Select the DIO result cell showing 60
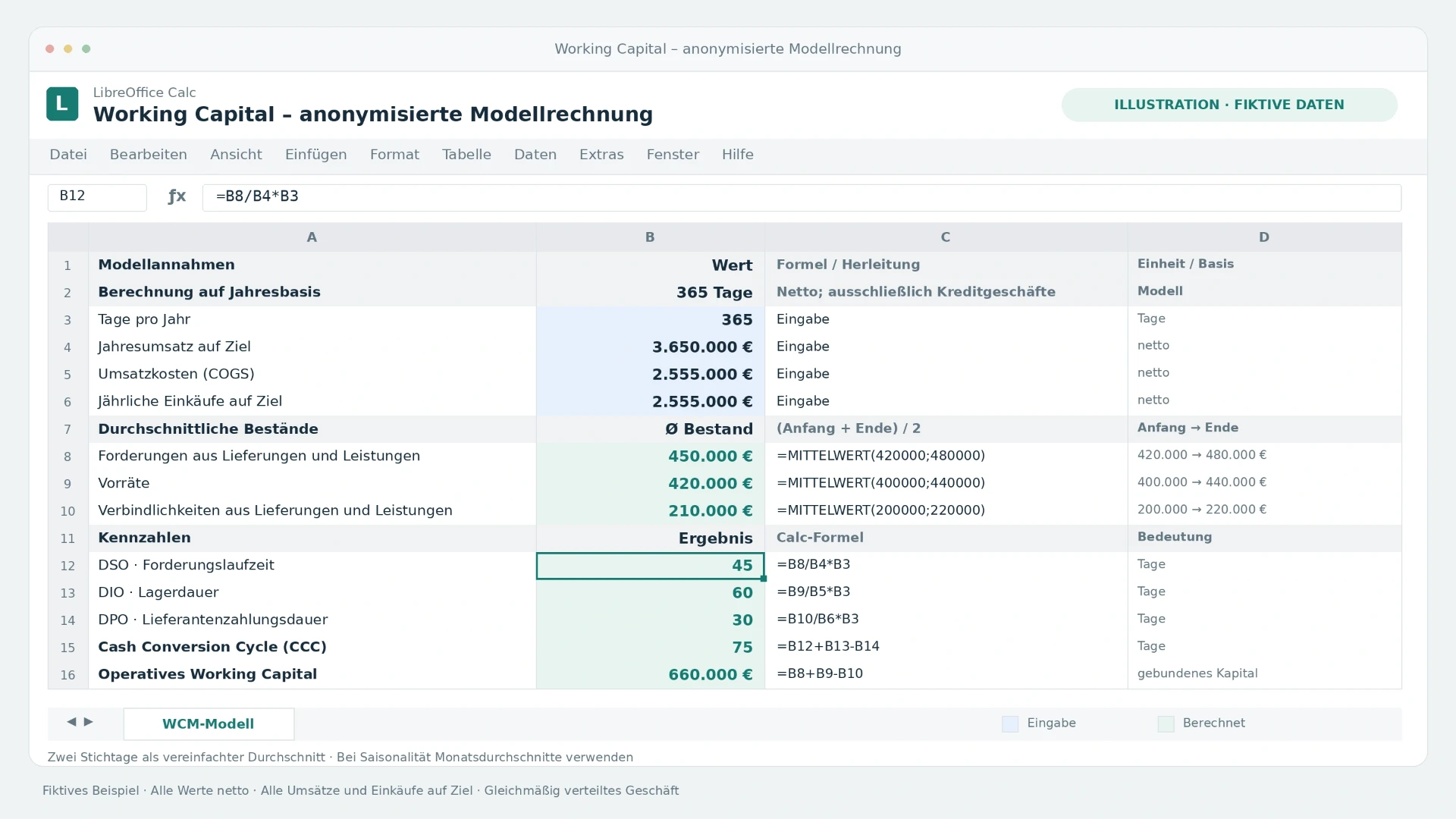The width and height of the screenshot is (1456, 819). [650, 593]
